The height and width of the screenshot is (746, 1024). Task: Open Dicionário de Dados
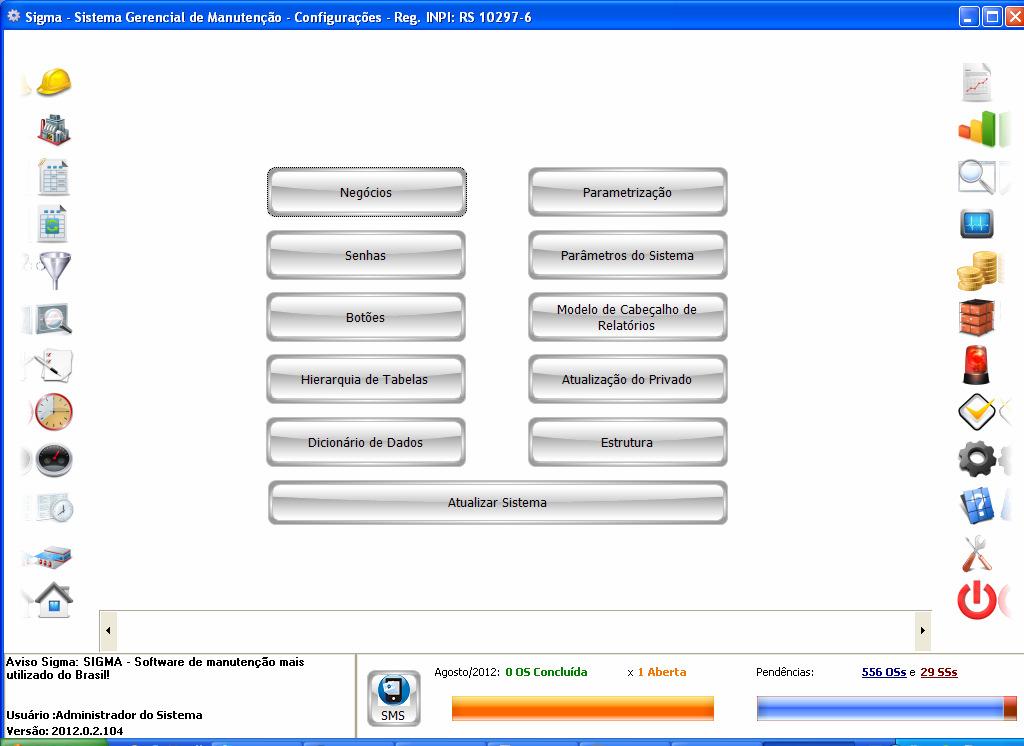[366, 442]
